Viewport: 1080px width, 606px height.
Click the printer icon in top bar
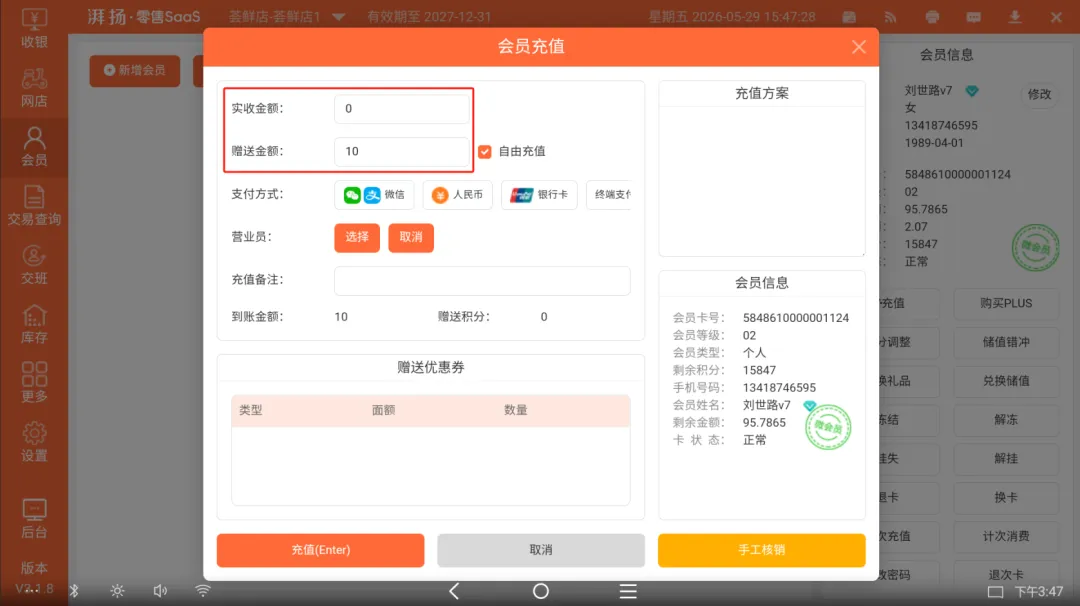pyautogui.click(x=932, y=17)
